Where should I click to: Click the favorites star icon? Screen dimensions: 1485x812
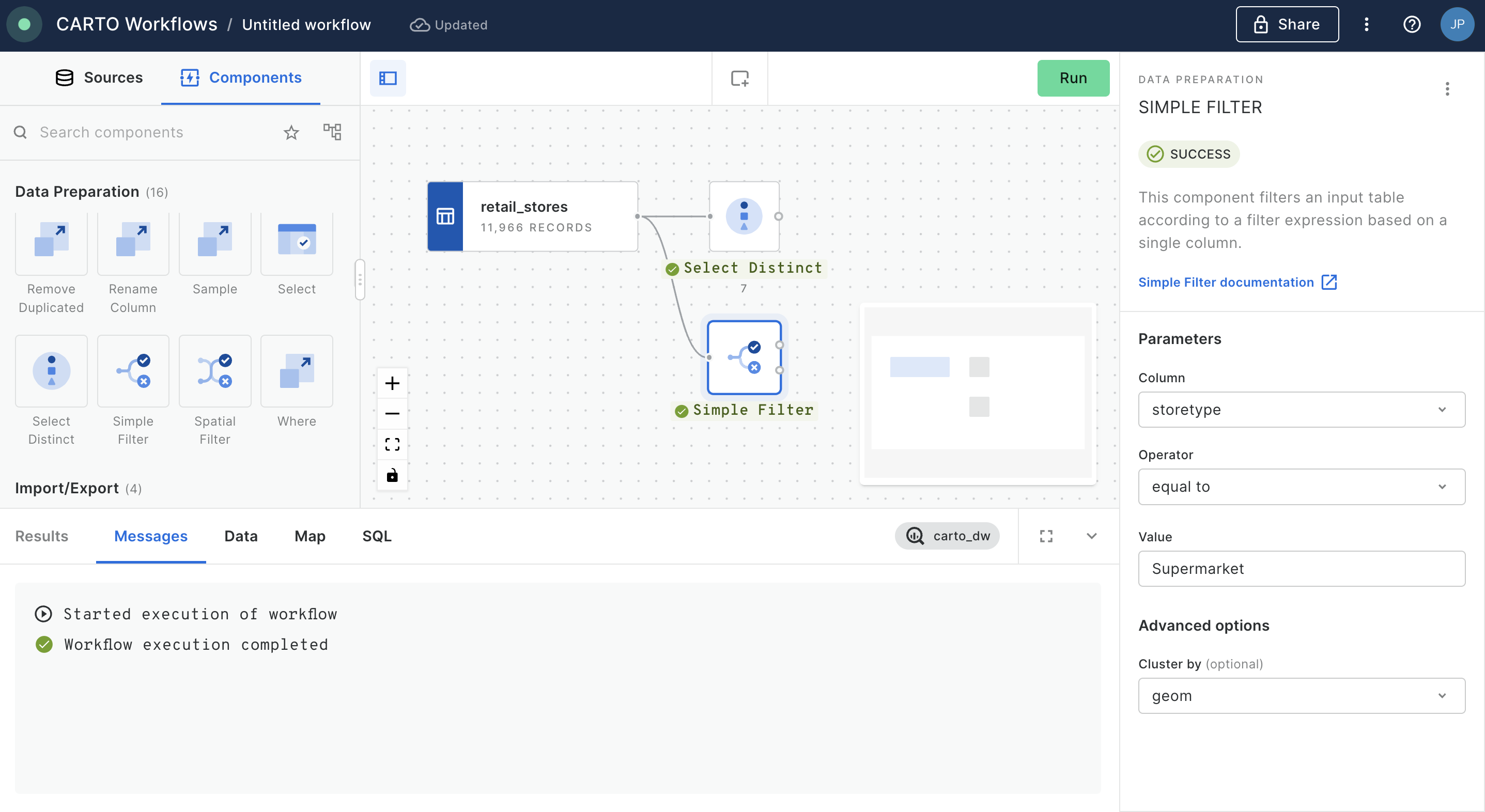coord(291,133)
